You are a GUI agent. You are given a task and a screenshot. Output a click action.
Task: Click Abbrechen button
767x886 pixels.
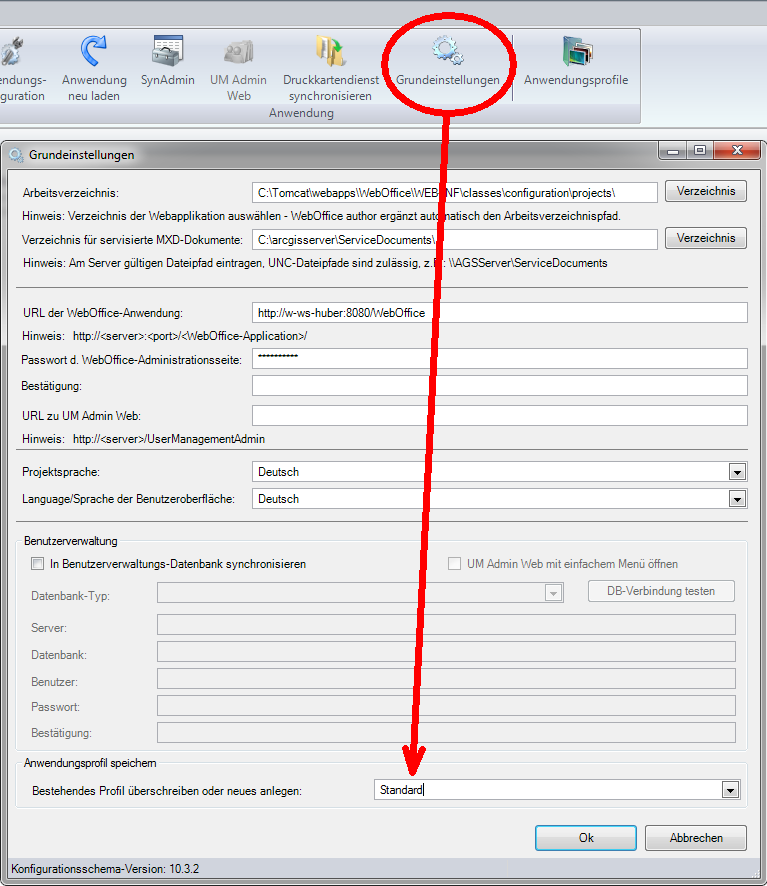pyautogui.click(x=696, y=838)
